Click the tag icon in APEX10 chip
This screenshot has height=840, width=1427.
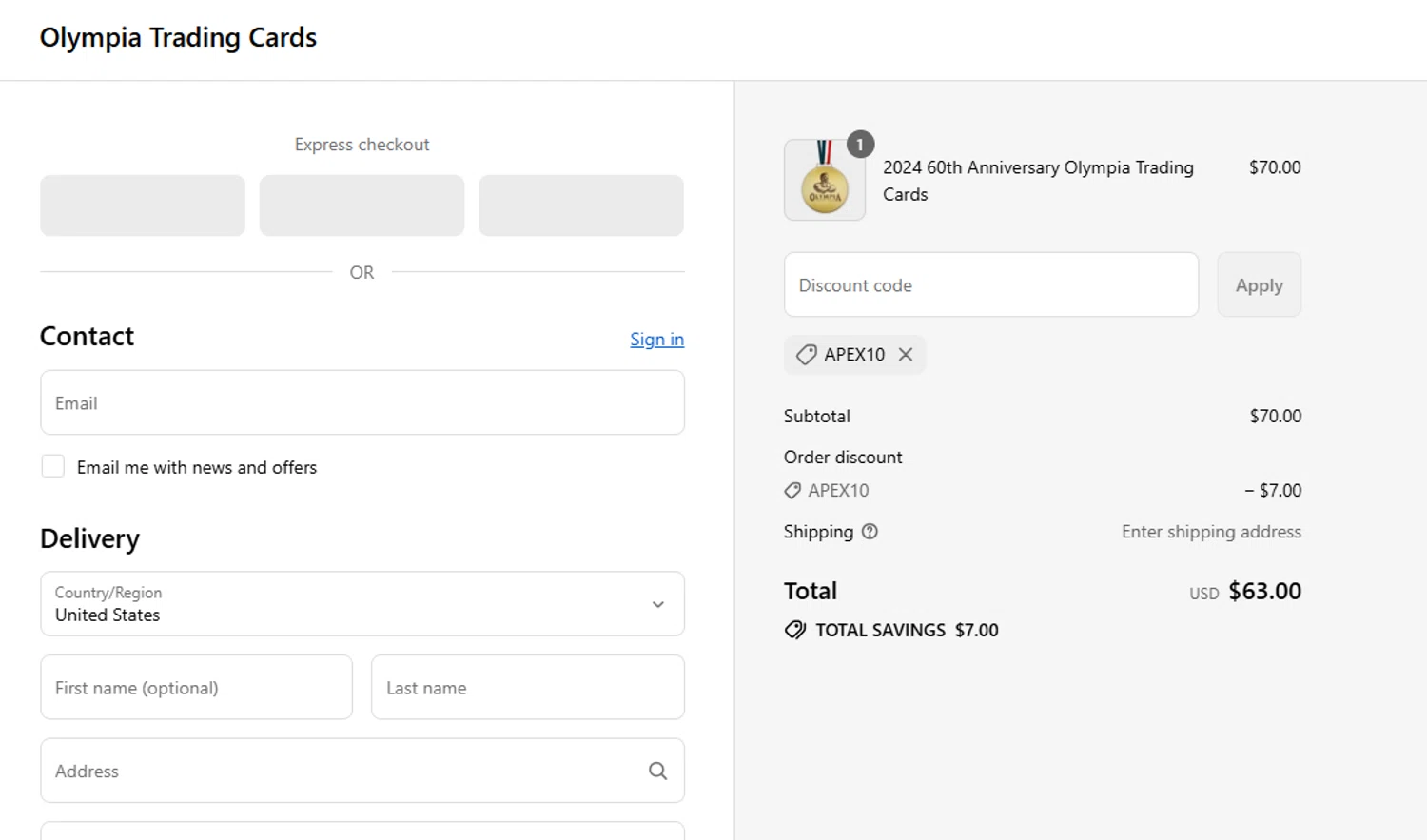[806, 355]
